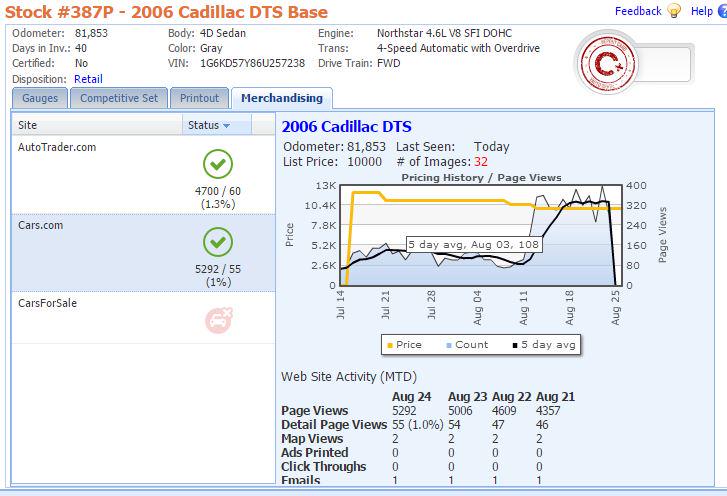Screen dimensions: 727x496
Task: Click the Map Views row label
Action: coord(312,439)
